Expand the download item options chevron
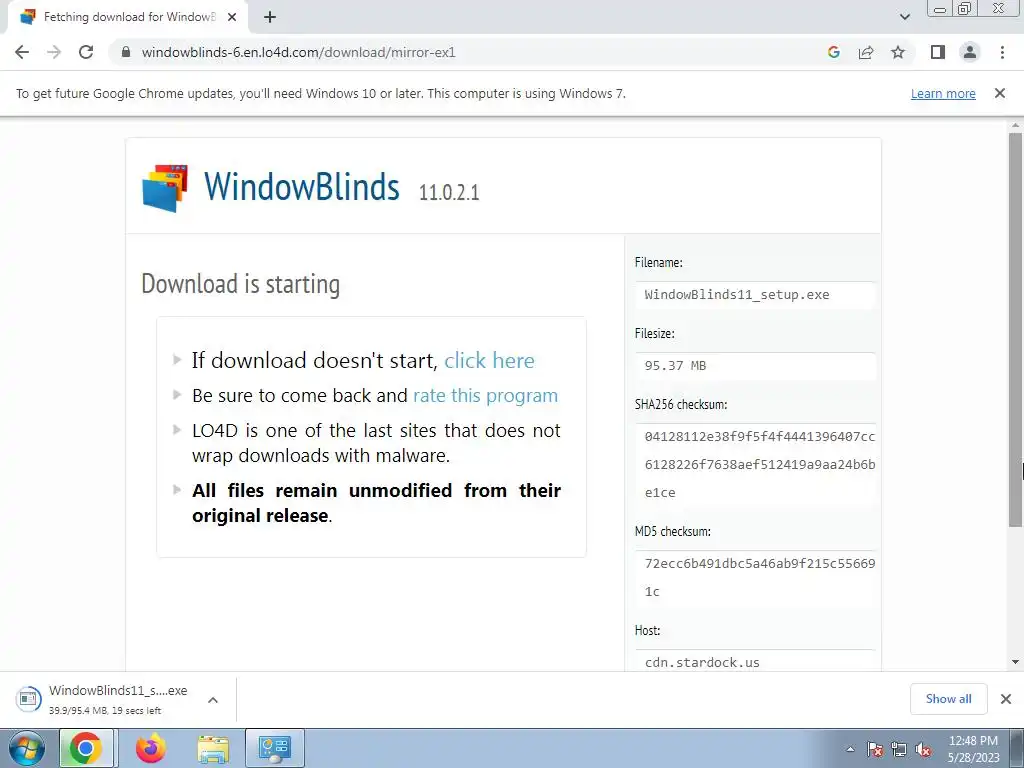 point(213,700)
